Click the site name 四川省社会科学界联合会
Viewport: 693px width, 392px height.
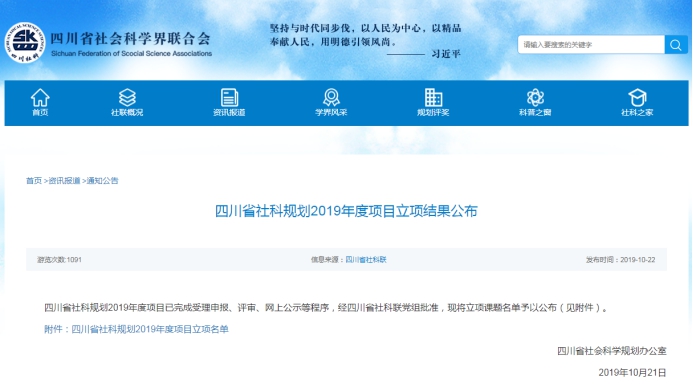point(130,38)
